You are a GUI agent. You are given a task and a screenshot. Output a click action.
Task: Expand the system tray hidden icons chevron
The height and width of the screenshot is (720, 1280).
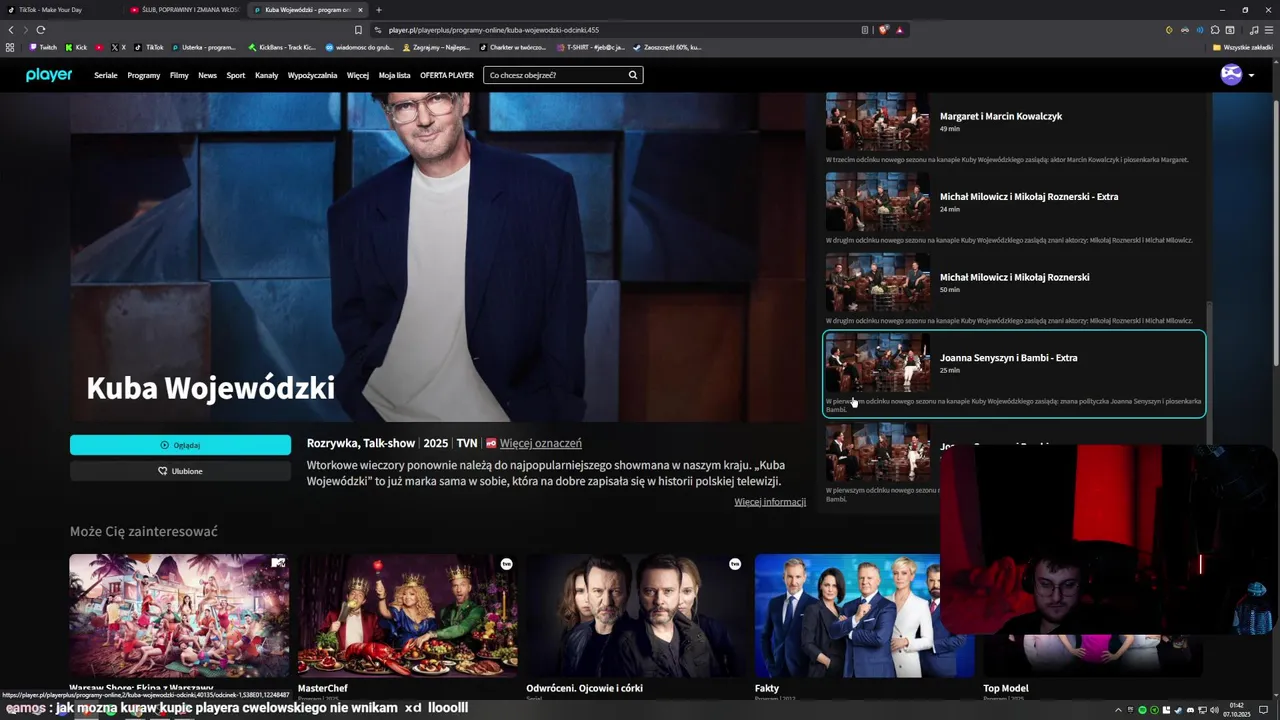(1118, 710)
